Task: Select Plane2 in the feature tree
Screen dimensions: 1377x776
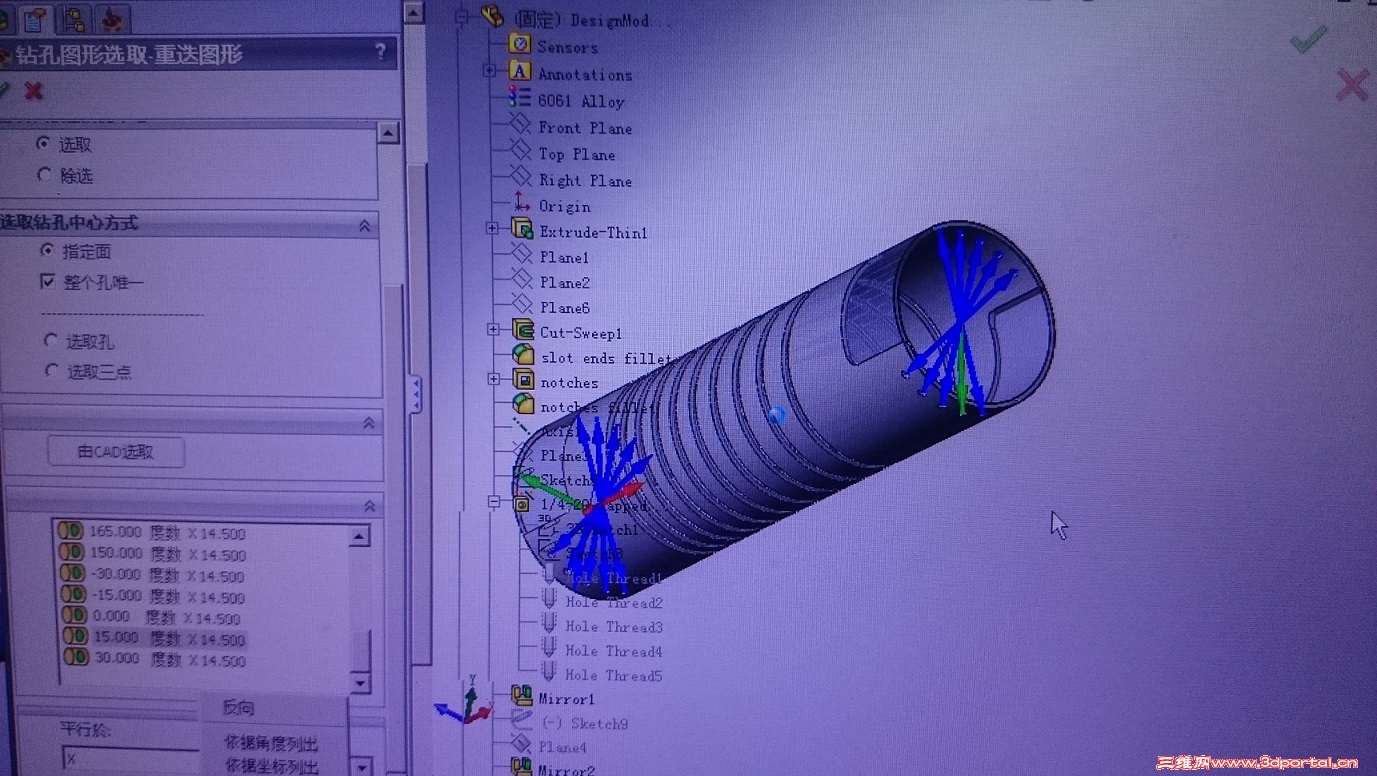Action: (564, 282)
